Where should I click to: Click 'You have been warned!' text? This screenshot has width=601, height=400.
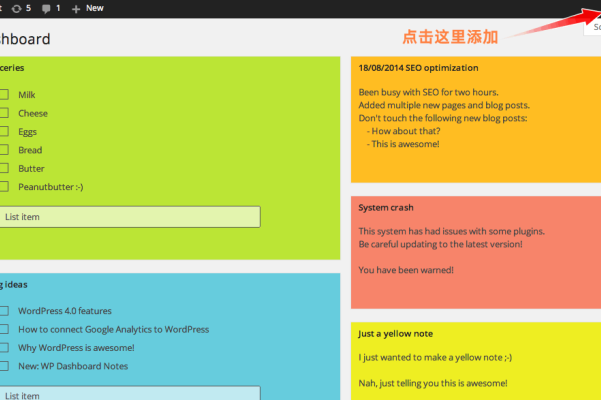(406, 270)
